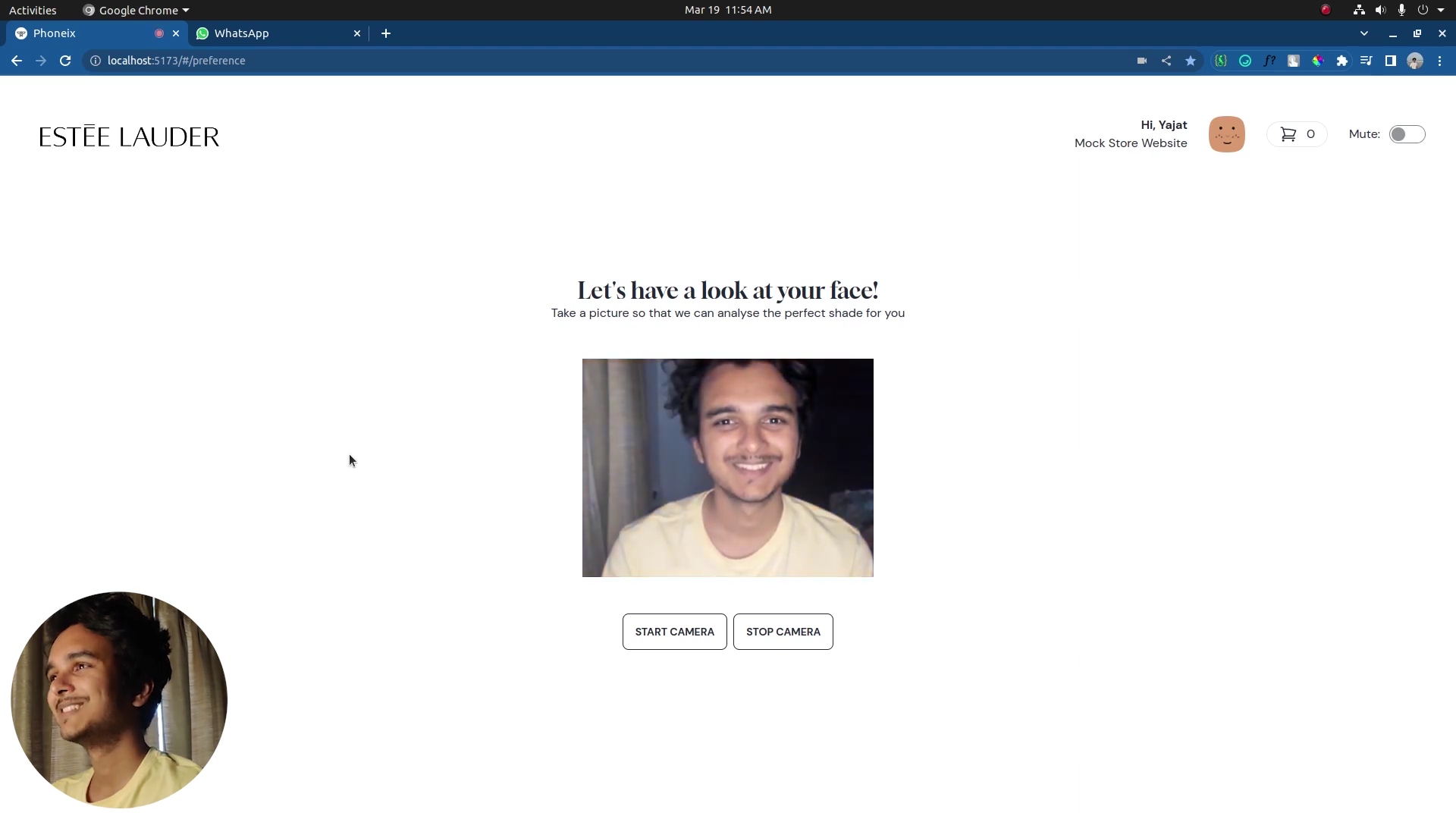Click the share page icon
The image size is (1456, 819).
1166,61
